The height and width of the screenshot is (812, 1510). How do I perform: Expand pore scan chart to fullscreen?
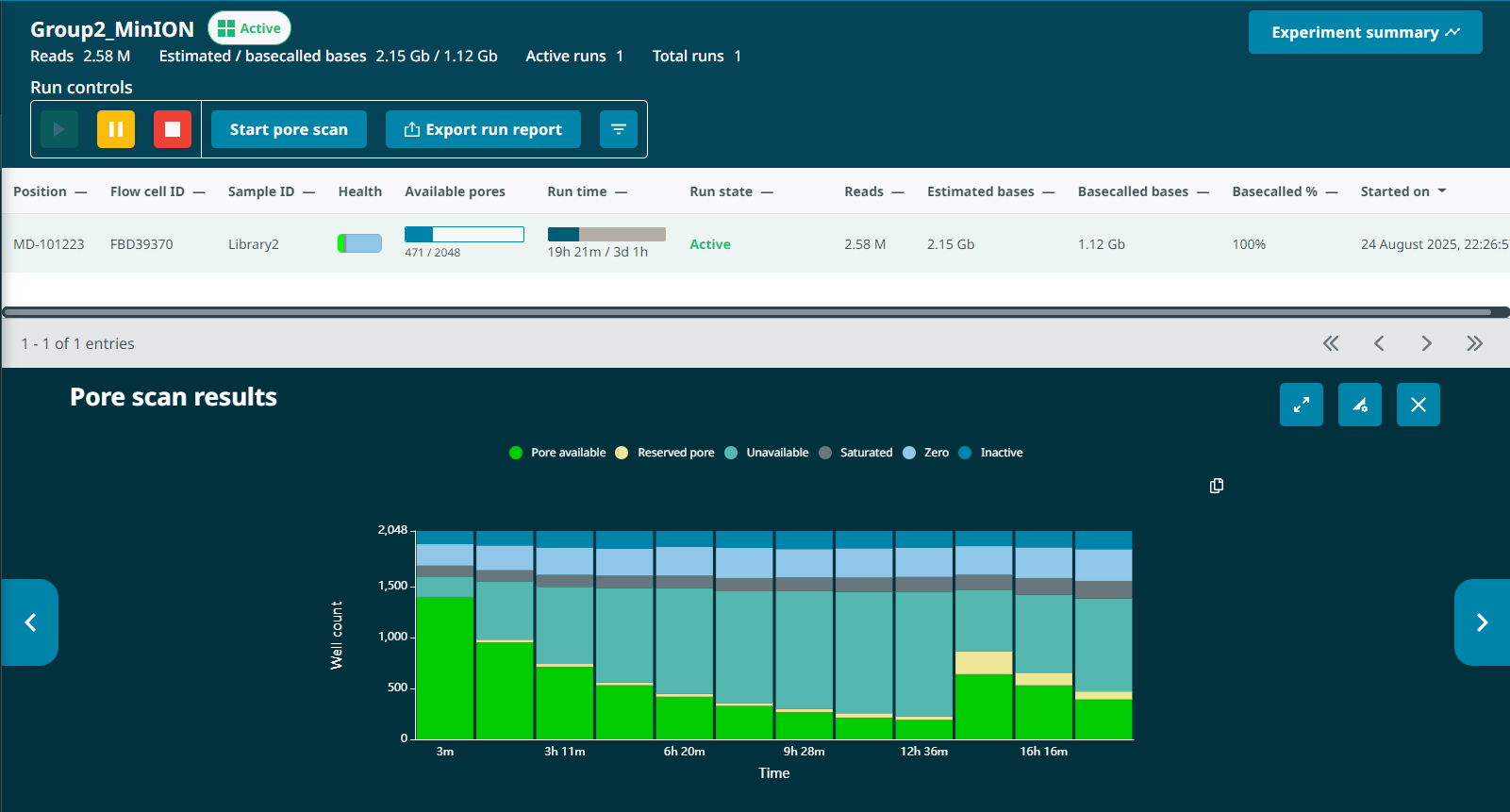point(1301,405)
